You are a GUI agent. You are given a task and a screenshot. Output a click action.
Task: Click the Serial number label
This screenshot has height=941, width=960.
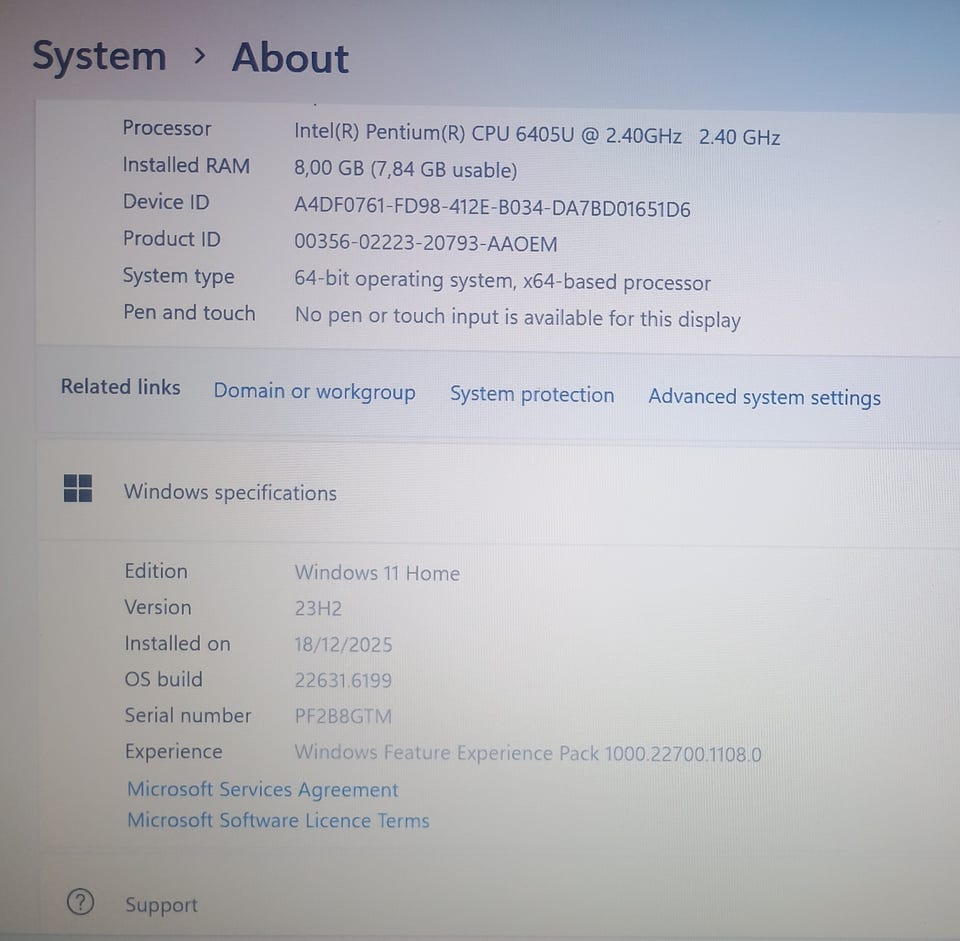coord(188,716)
